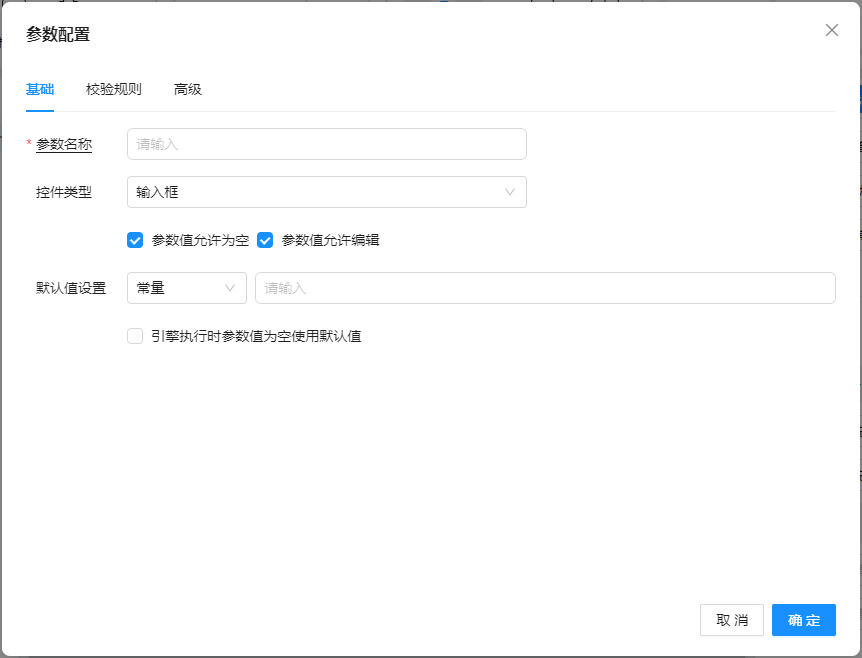Switch to the 基础 tab
This screenshot has height=658, width=862.
[x=40, y=89]
